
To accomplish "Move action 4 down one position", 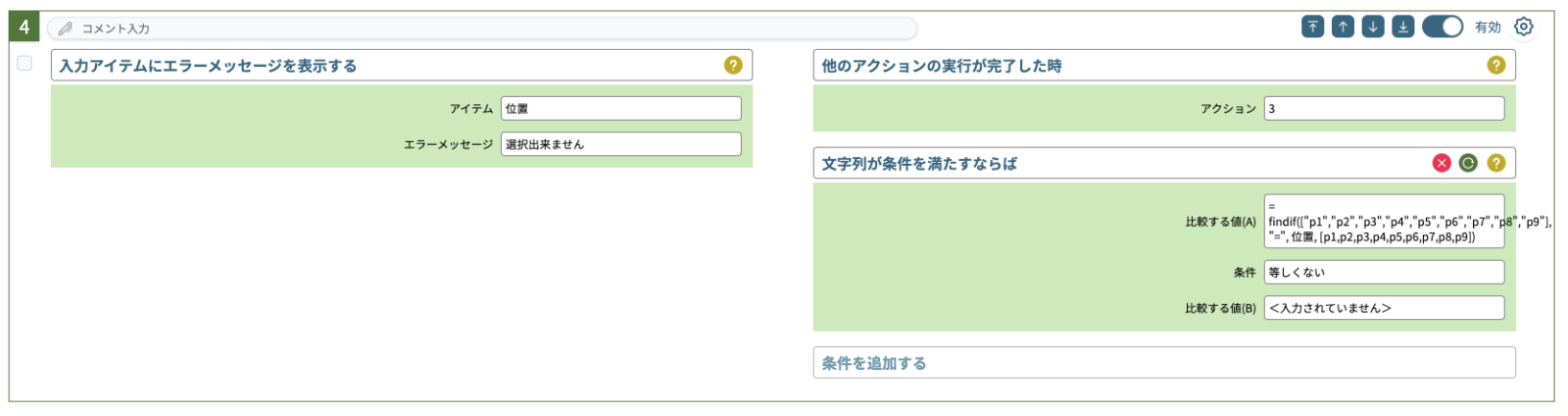I will (x=1373, y=26).
